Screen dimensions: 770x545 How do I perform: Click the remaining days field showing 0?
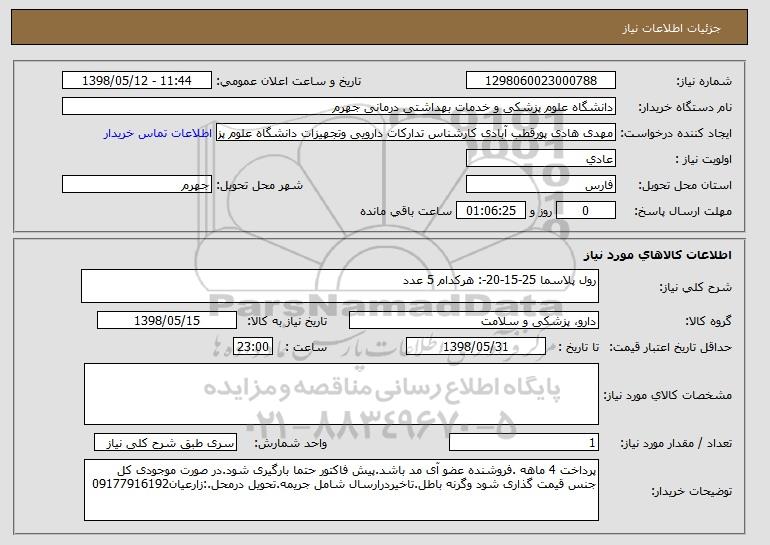pyautogui.click(x=585, y=211)
